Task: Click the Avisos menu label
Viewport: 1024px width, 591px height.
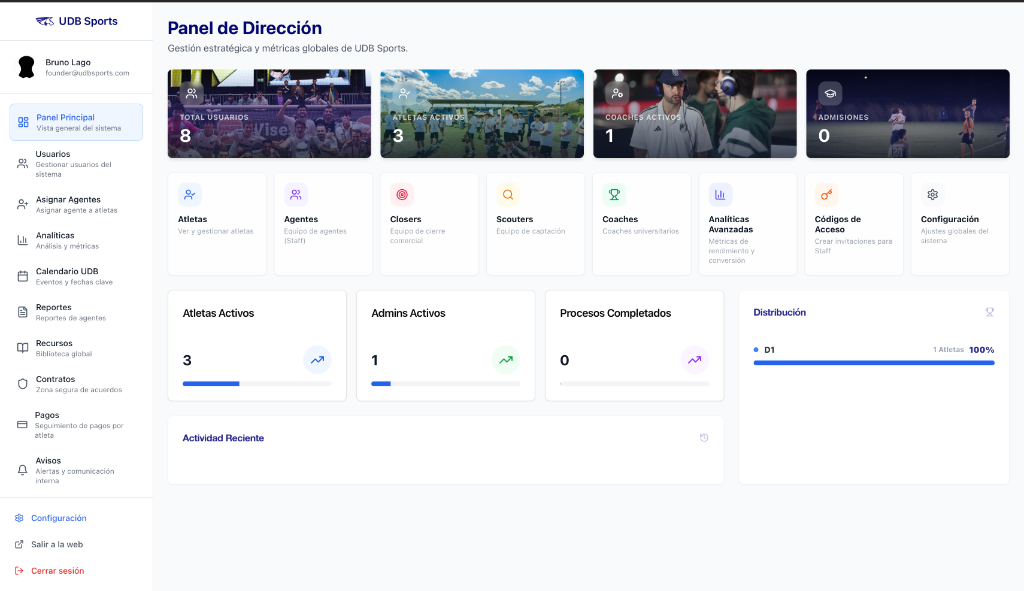Action: [48, 460]
